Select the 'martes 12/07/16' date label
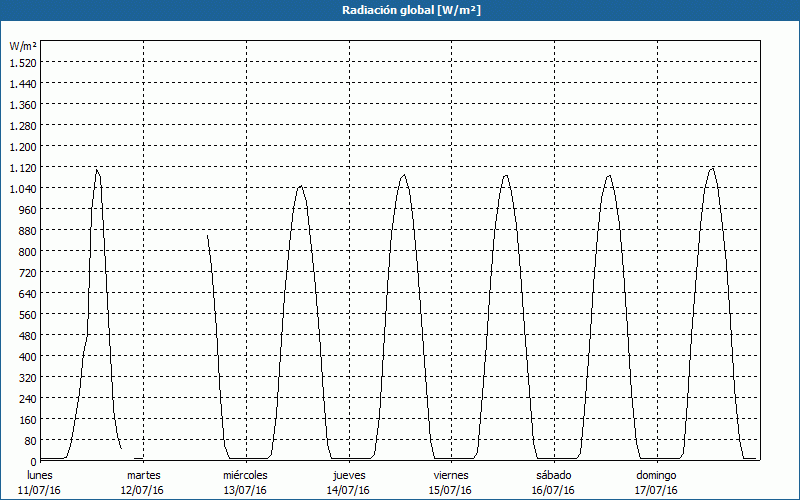Viewport: 800px width, 500px height. click(x=143, y=482)
